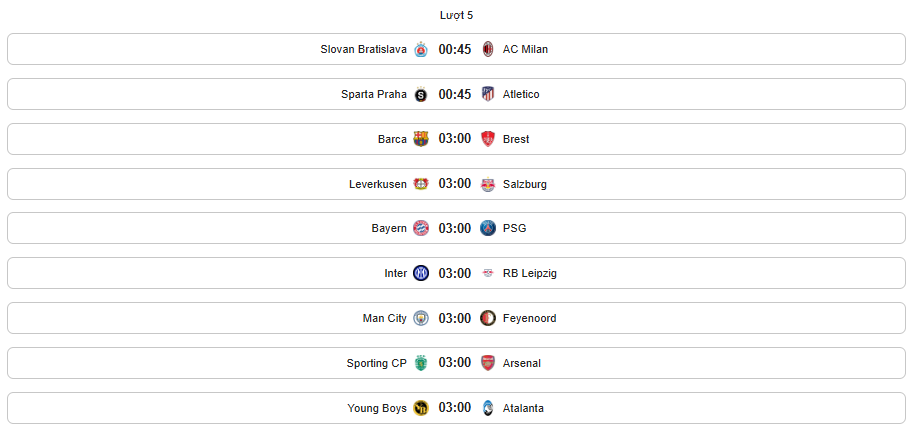Image resolution: width=913 pixels, height=432 pixels.
Task: Click the Brest club logo
Action: (x=488, y=139)
